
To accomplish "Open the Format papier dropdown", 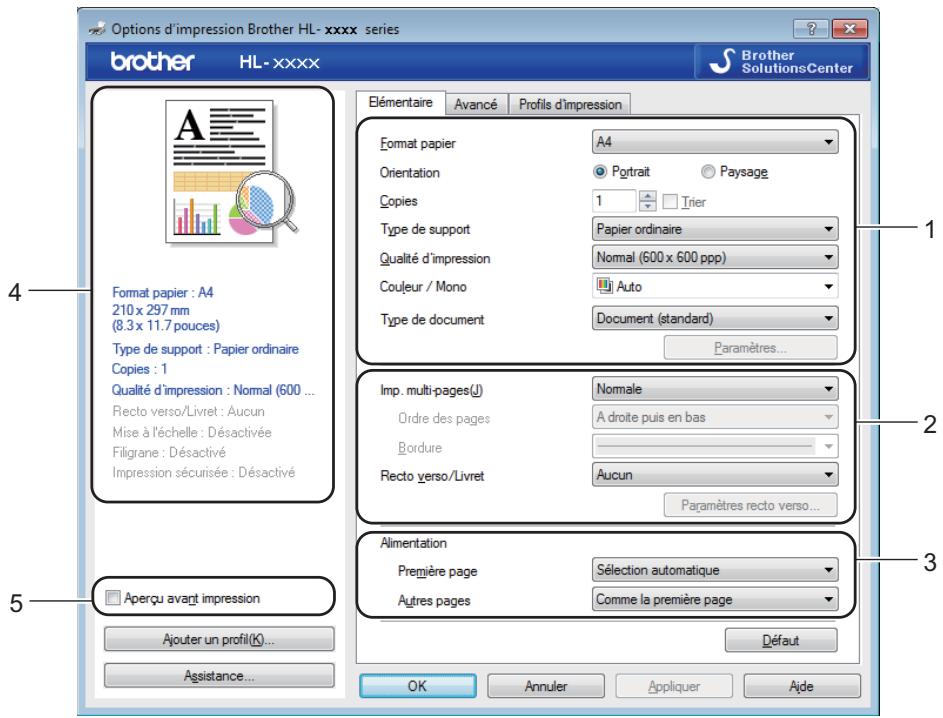I will coord(714,142).
